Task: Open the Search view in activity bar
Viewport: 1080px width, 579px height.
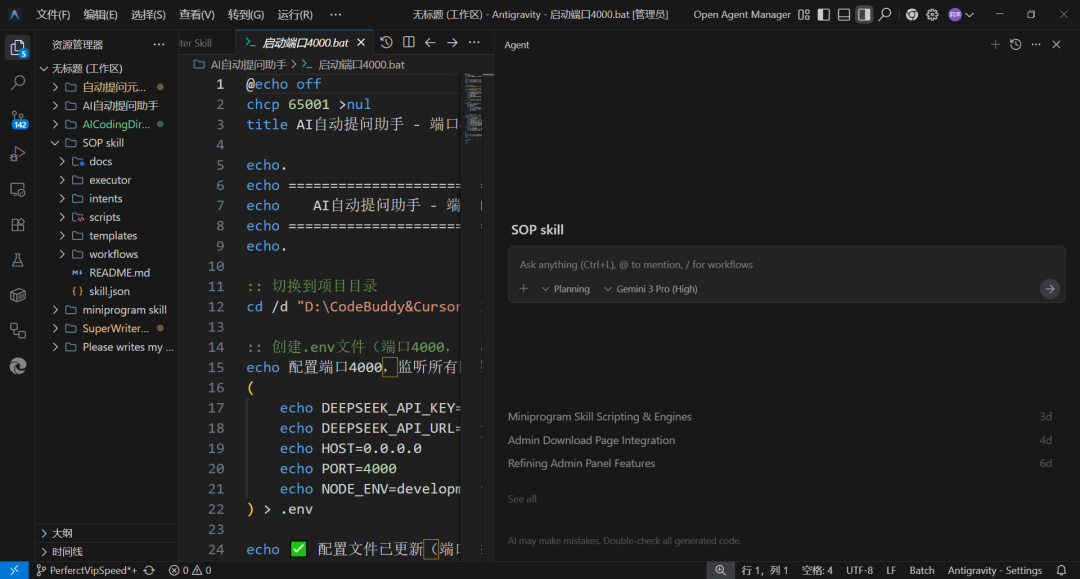Action: (x=18, y=83)
